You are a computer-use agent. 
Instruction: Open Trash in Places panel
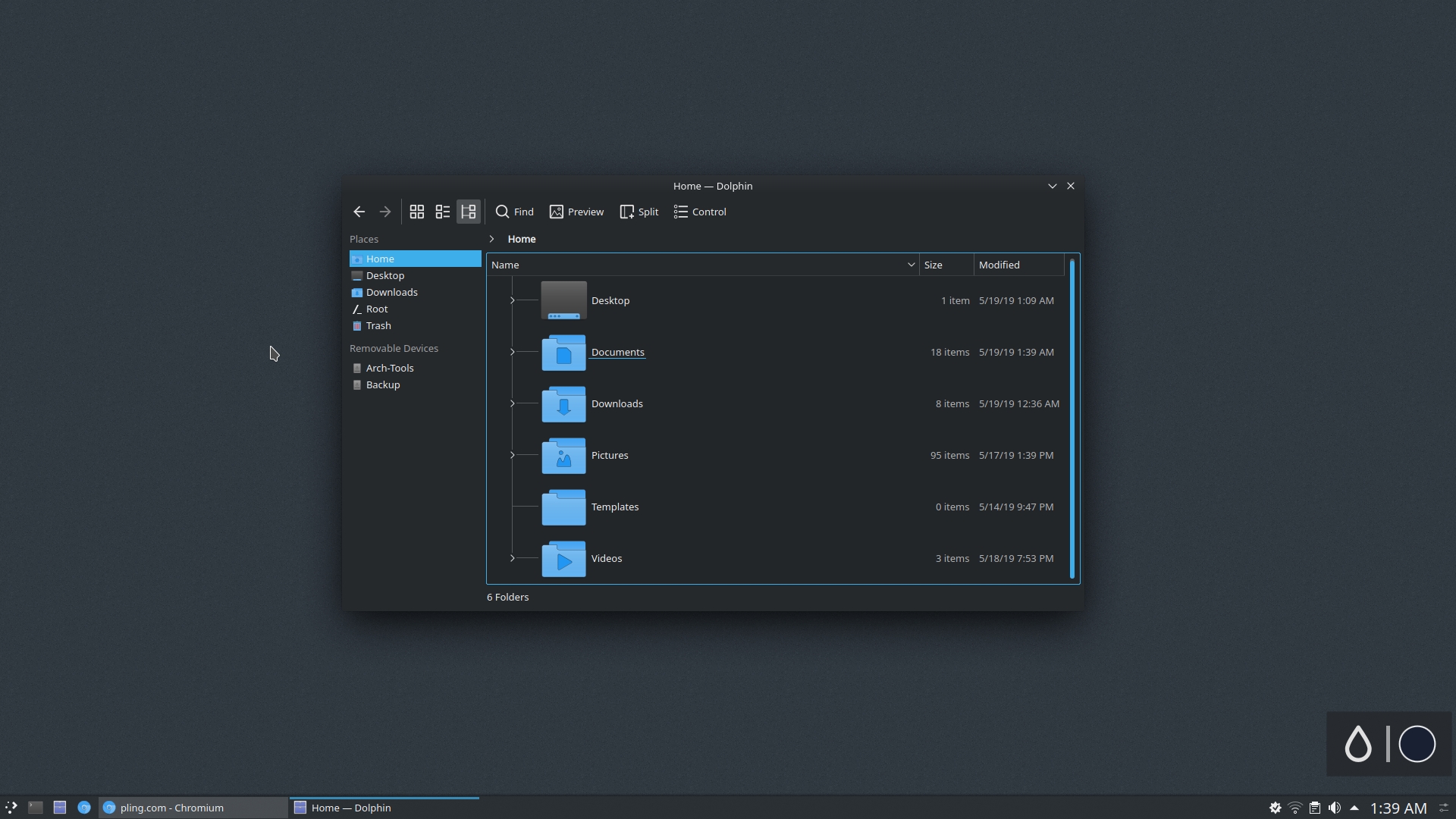(x=415, y=325)
